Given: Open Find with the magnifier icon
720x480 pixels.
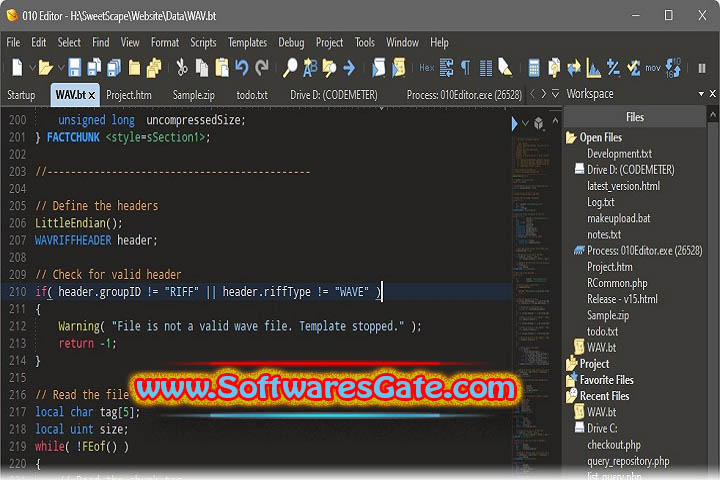Looking at the screenshot, I should pos(290,68).
